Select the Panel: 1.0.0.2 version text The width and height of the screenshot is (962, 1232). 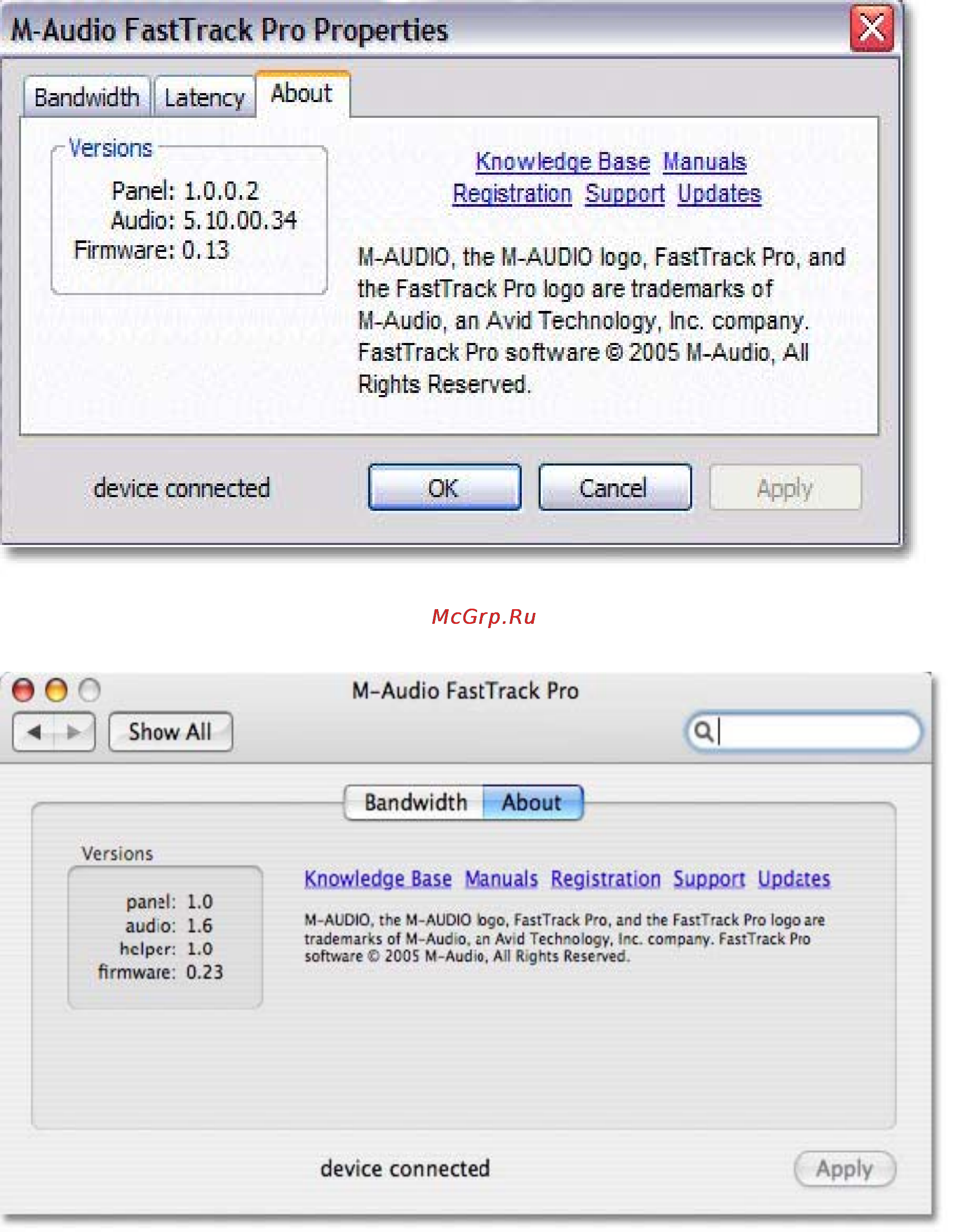[186, 191]
